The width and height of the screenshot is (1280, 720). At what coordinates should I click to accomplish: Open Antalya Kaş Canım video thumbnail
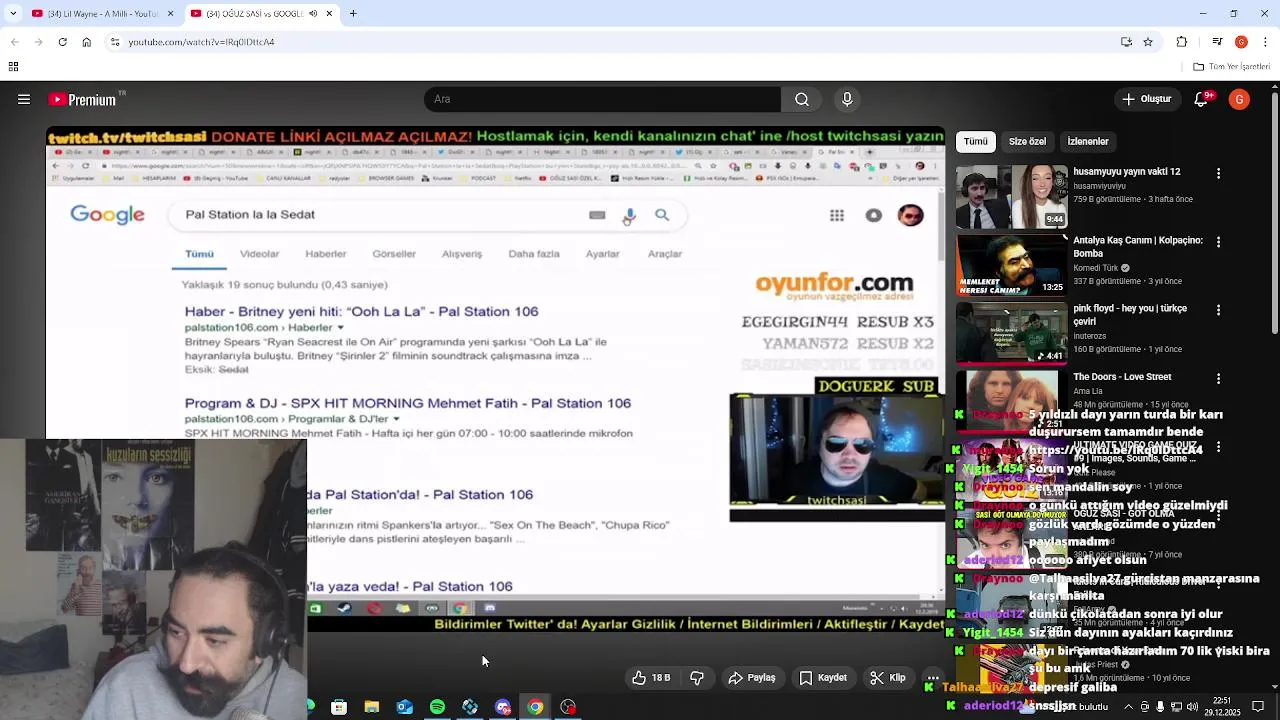[1012, 265]
